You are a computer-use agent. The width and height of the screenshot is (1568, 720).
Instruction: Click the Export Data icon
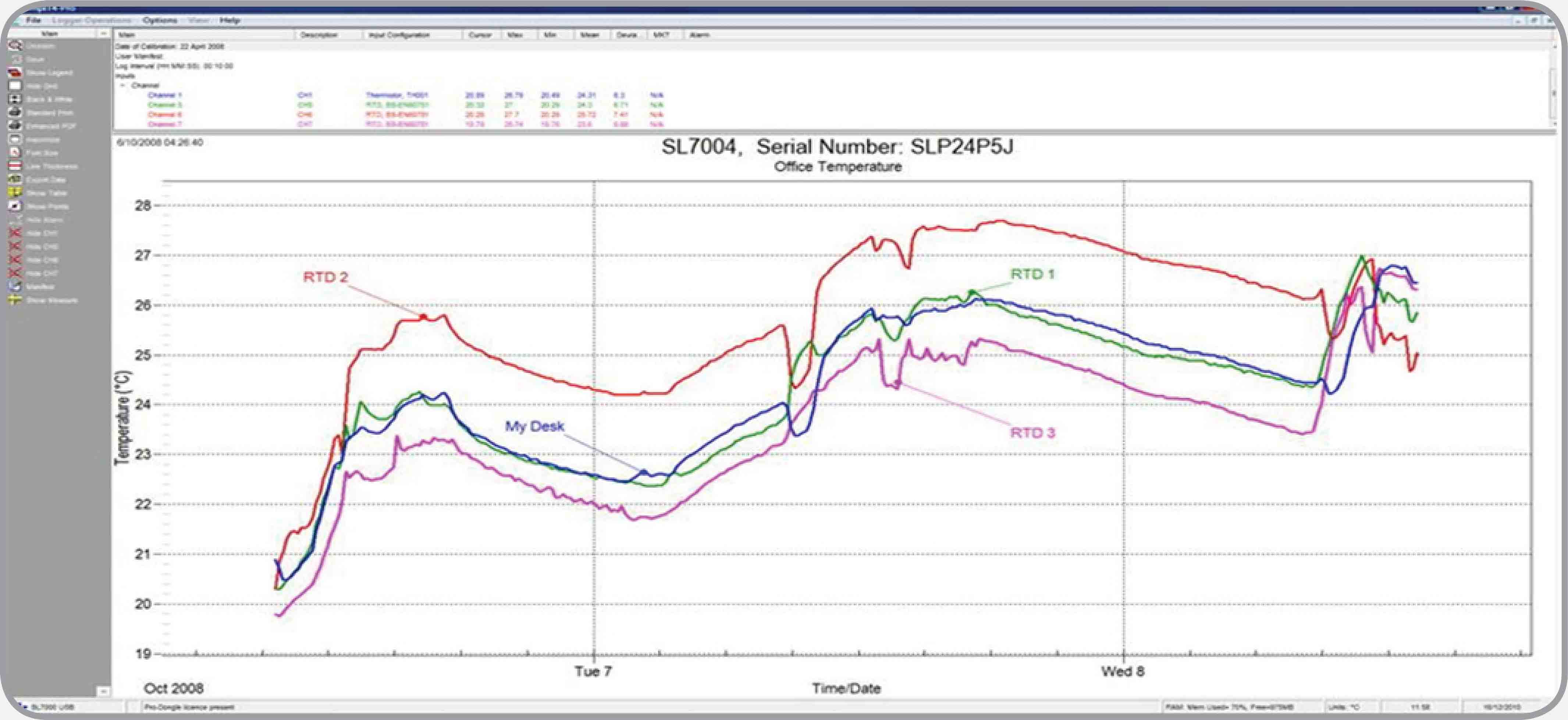15,179
